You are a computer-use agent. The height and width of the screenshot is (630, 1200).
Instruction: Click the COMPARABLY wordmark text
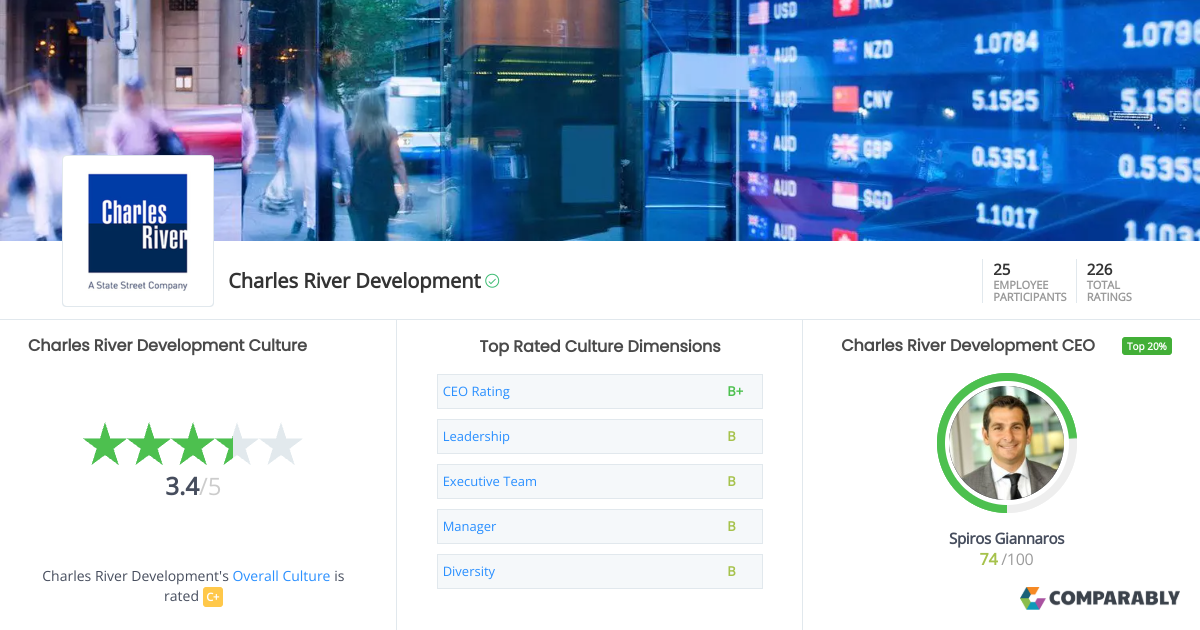pyautogui.click(x=1115, y=598)
